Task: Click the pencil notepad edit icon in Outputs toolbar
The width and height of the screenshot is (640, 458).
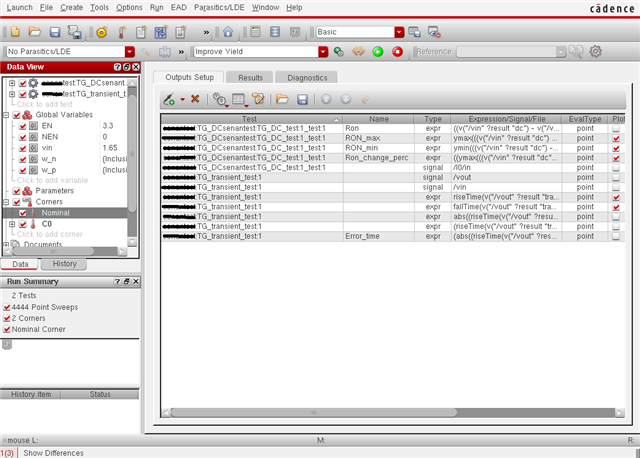Action: click(258, 99)
